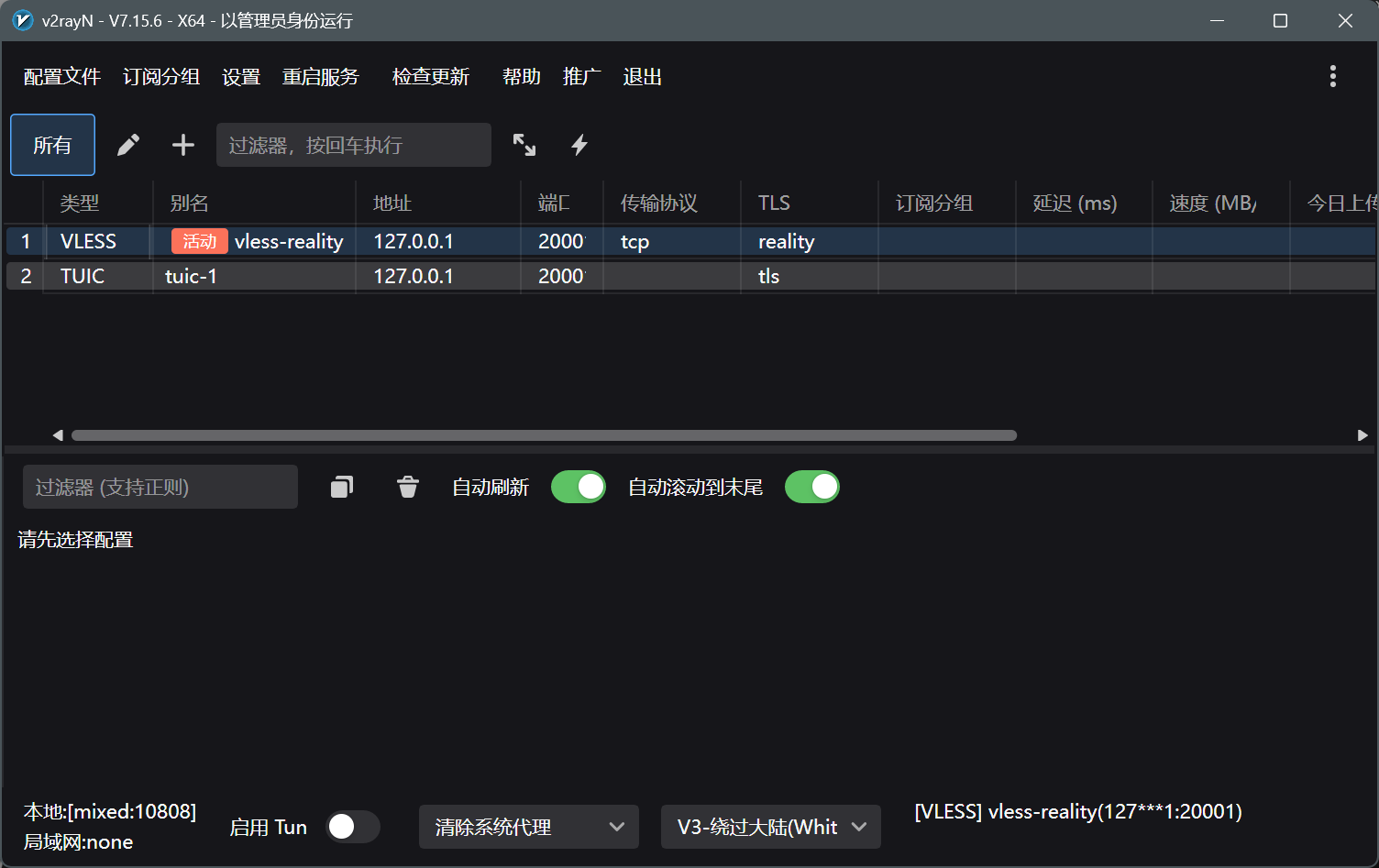Click the pencil edit subscription group icon
This screenshot has height=868, width=1379.
tap(128, 145)
